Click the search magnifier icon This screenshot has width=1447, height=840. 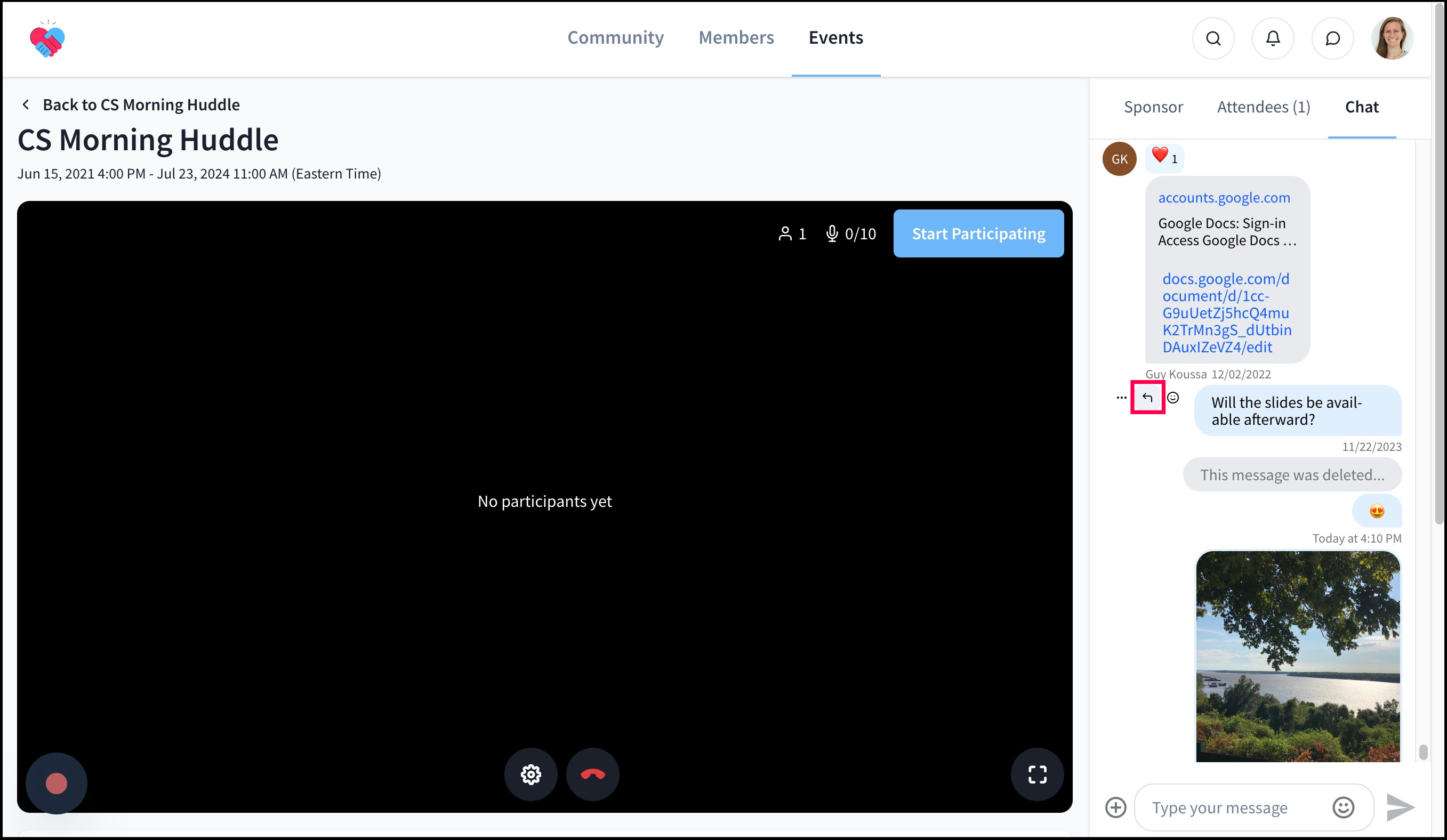pyautogui.click(x=1213, y=38)
